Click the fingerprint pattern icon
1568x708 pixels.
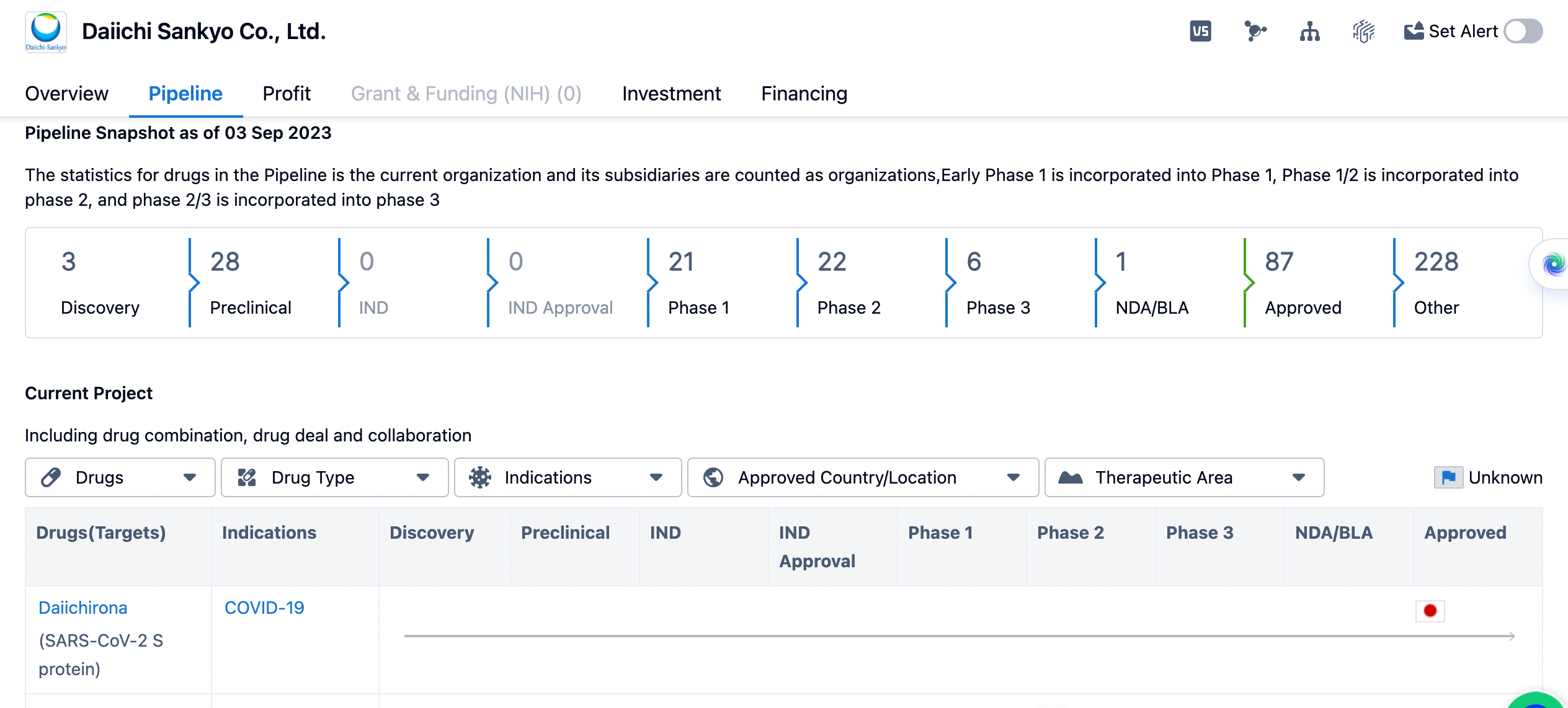(1363, 31)
